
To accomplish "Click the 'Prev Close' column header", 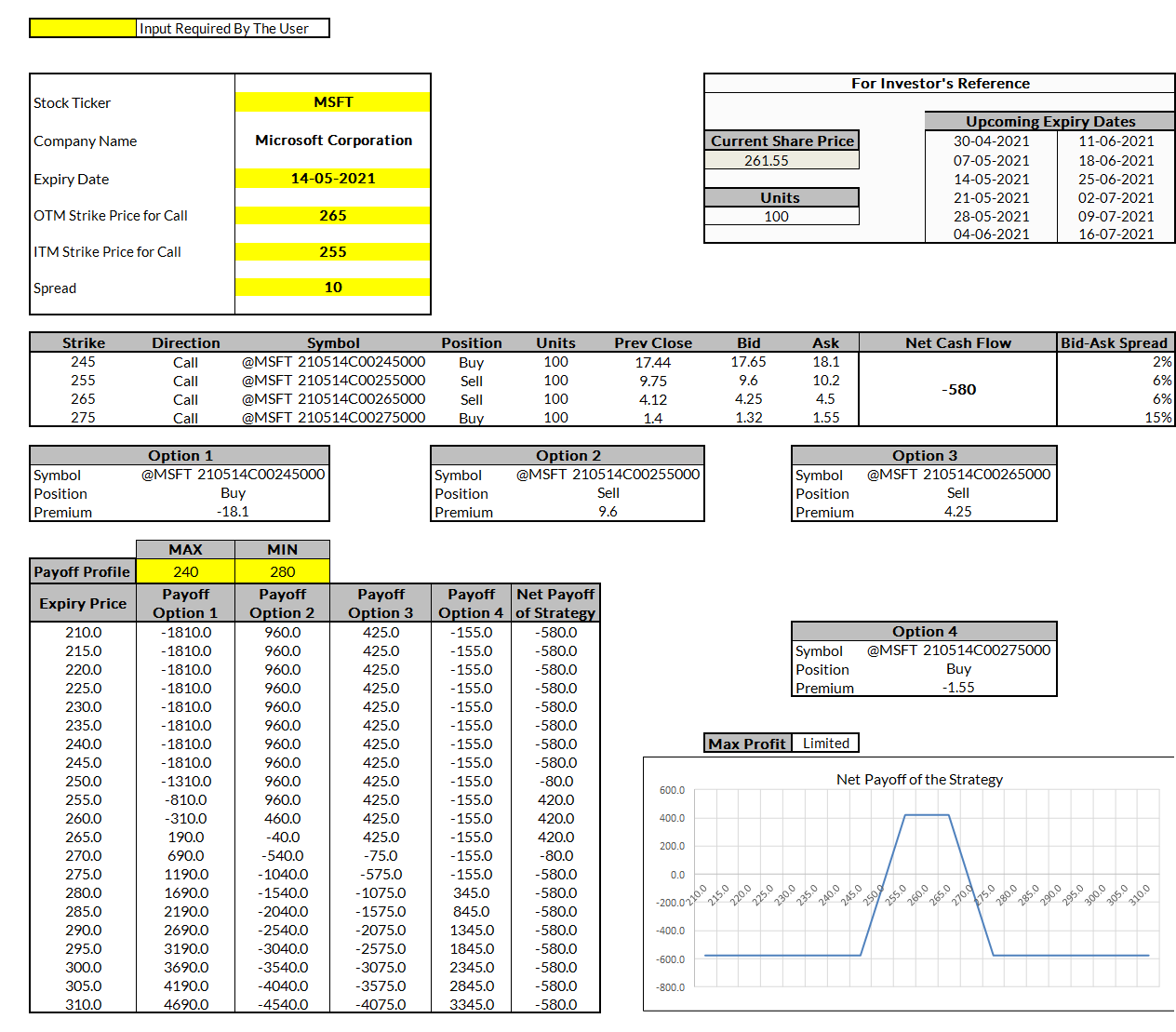I will tap(653, 343).
